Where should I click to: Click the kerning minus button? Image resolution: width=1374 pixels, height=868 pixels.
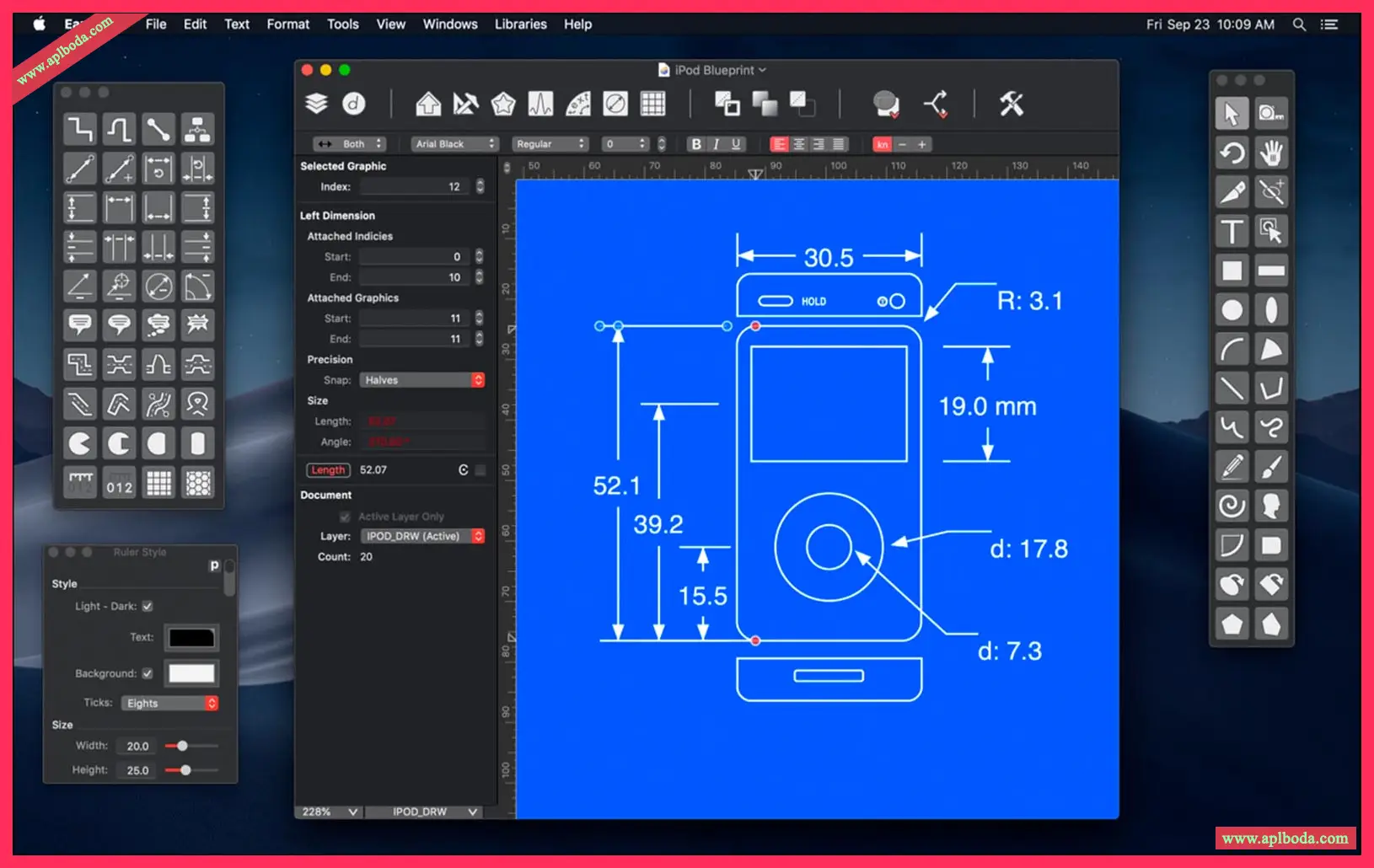click(x=902, y=144)
